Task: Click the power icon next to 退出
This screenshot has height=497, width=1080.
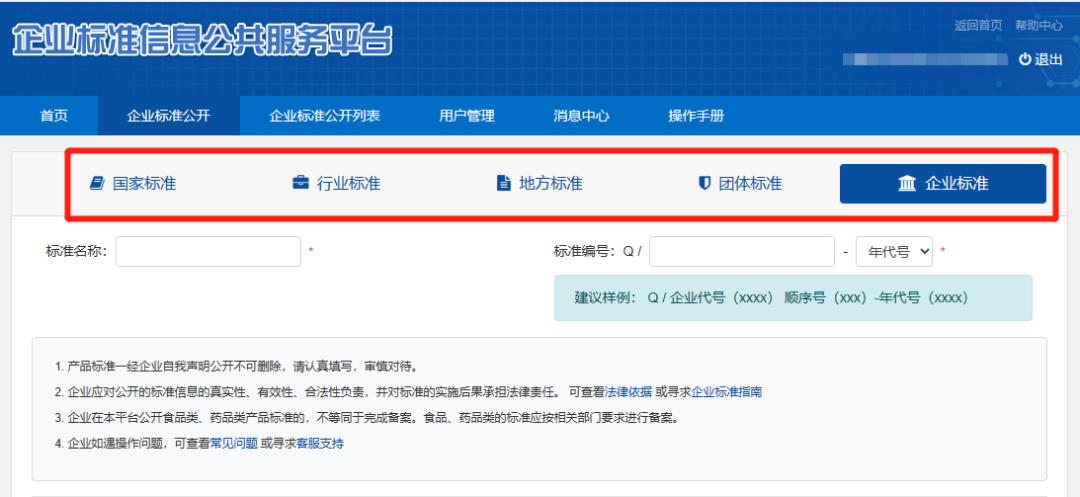Action: point(1024,60)
